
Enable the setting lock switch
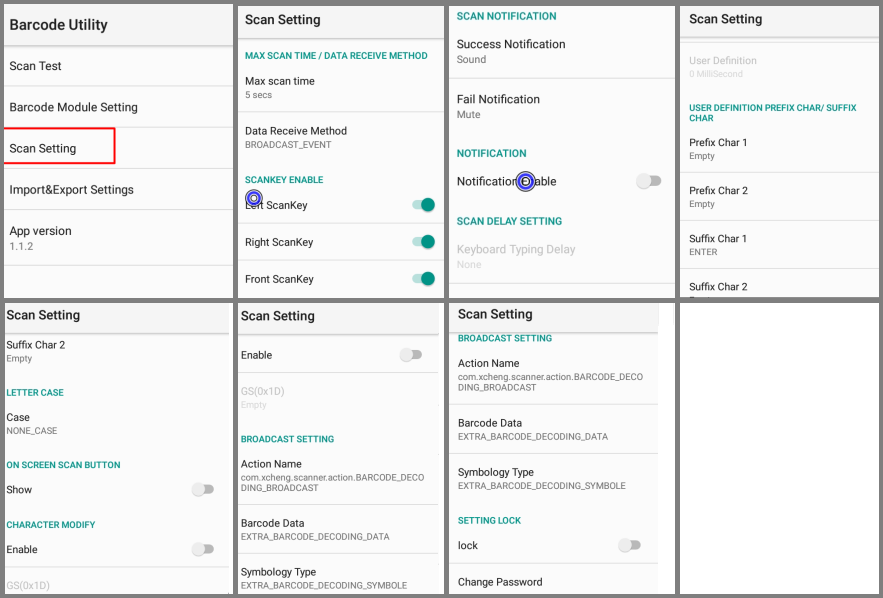point(630,545)
